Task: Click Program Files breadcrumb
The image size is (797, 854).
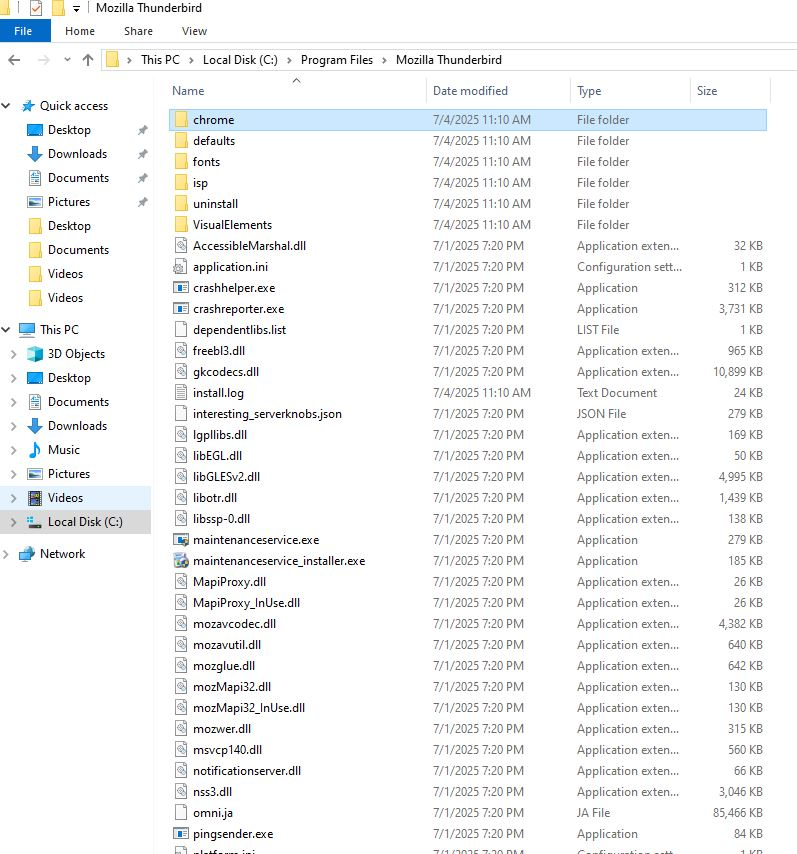Action: click(337, 60)
